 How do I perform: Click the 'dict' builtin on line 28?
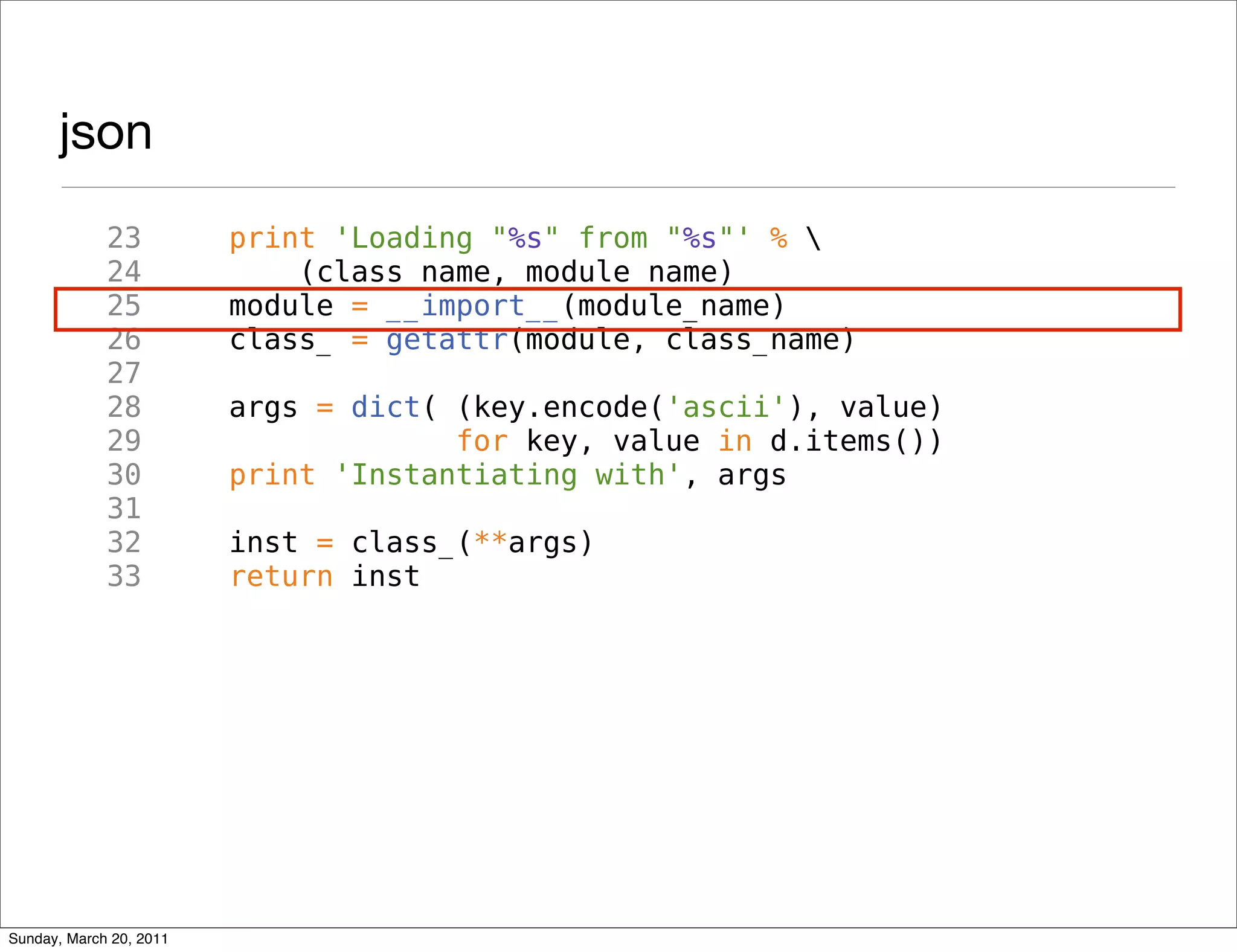(x=386, y=407)
